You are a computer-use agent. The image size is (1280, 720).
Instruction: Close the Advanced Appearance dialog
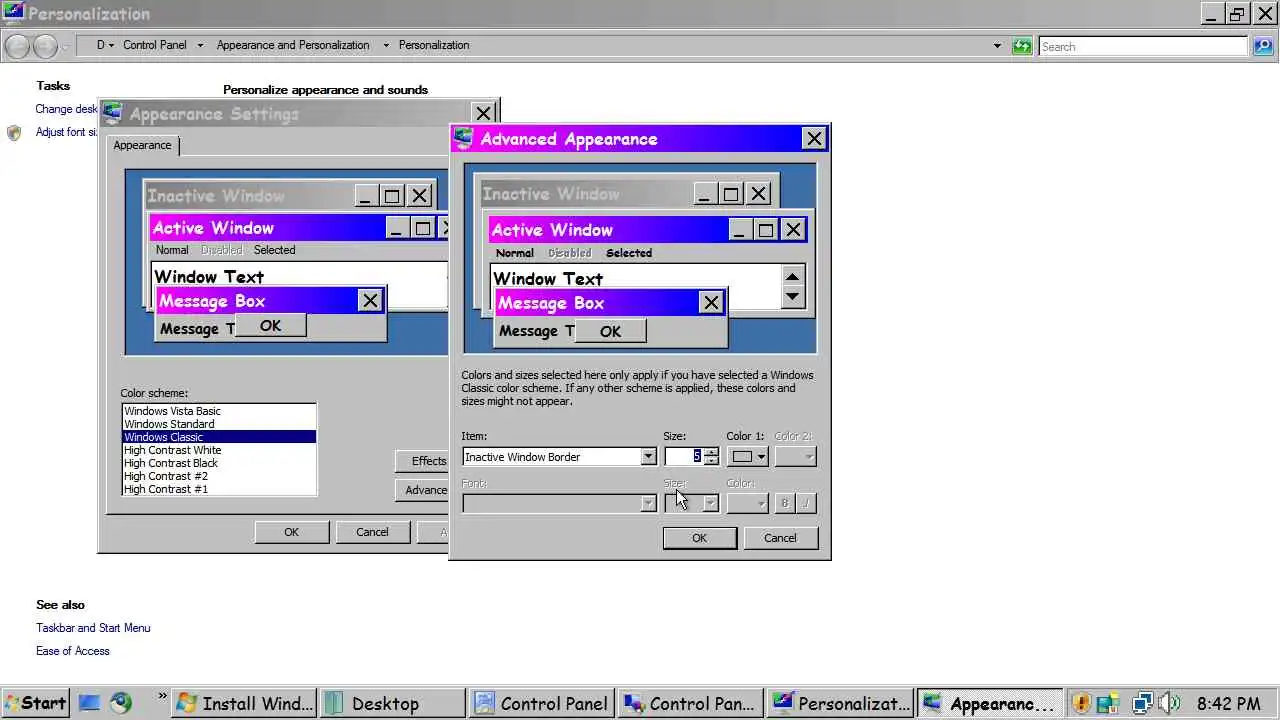814,139
